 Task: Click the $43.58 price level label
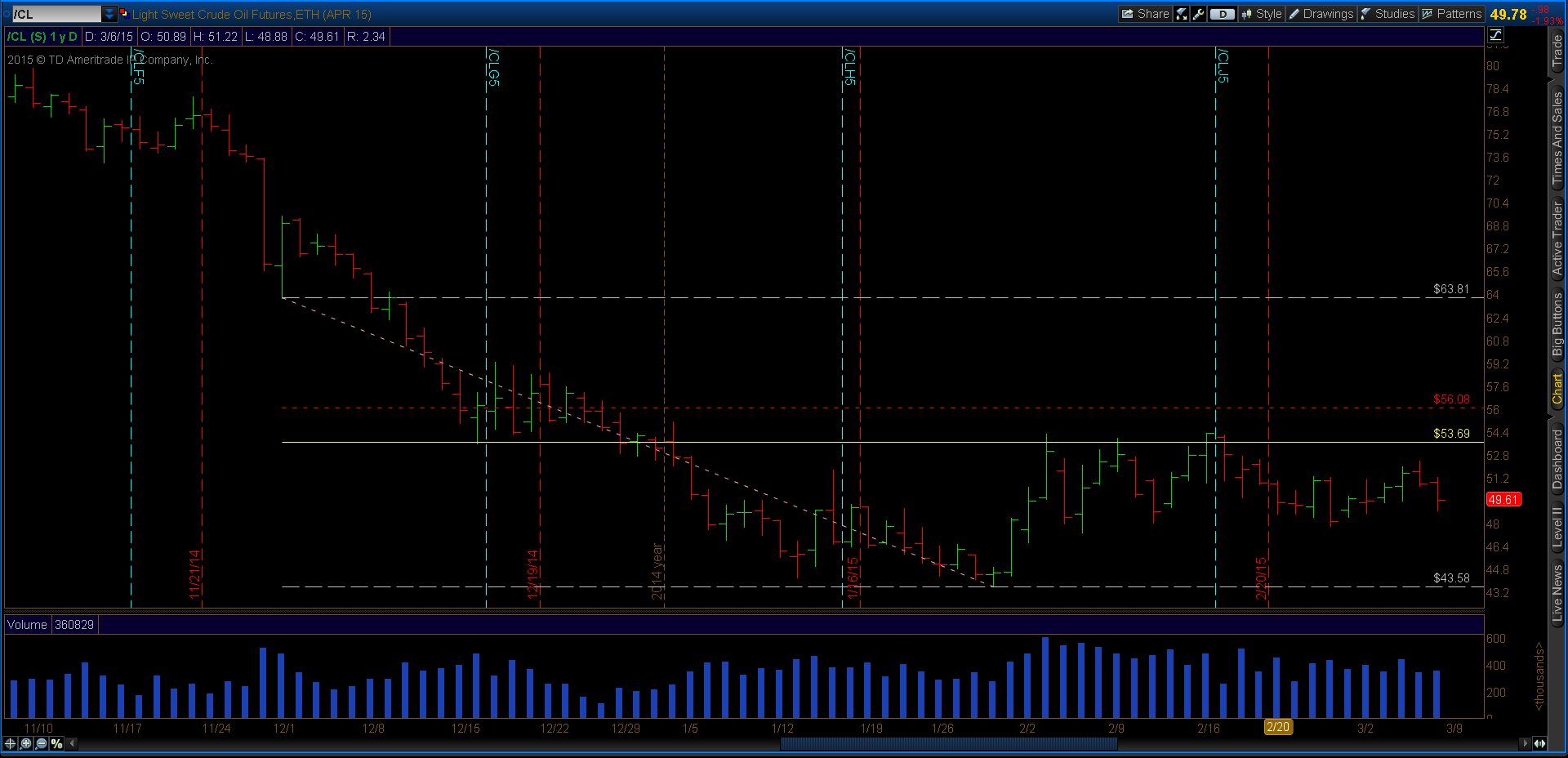click(x=1451, y=578)
